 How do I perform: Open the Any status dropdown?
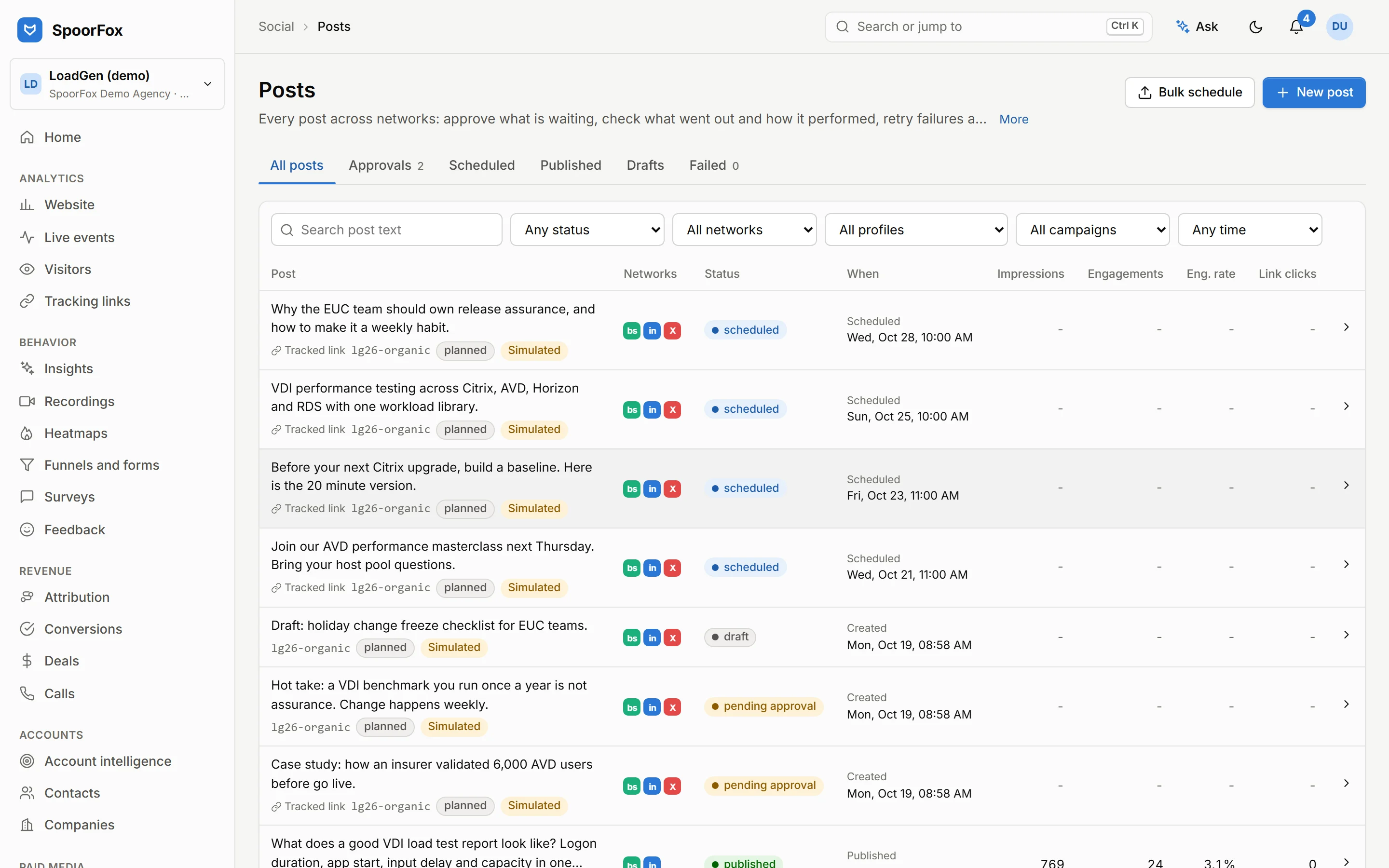point(587,230)
